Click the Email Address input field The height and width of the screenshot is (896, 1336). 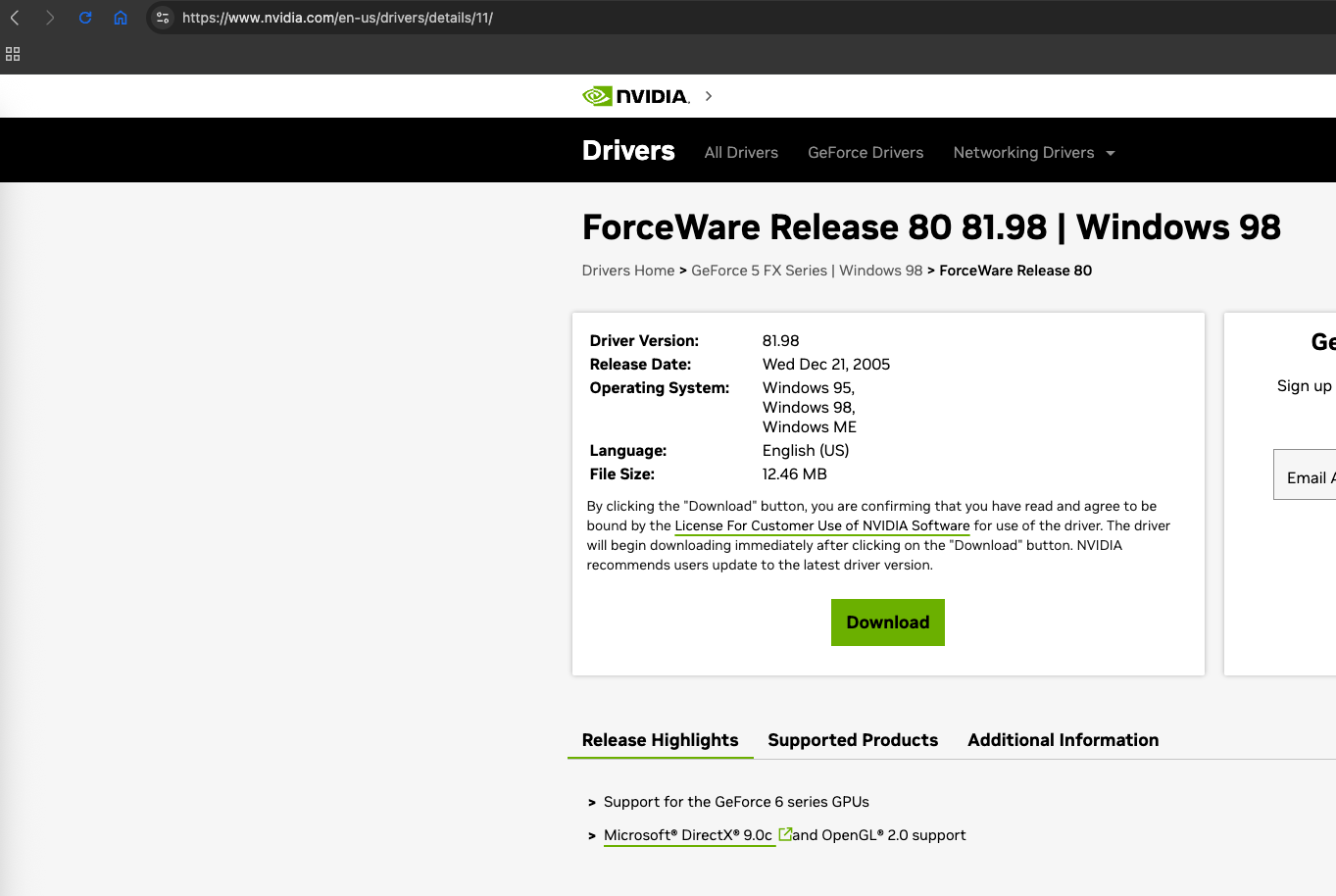pos(1305,474)
